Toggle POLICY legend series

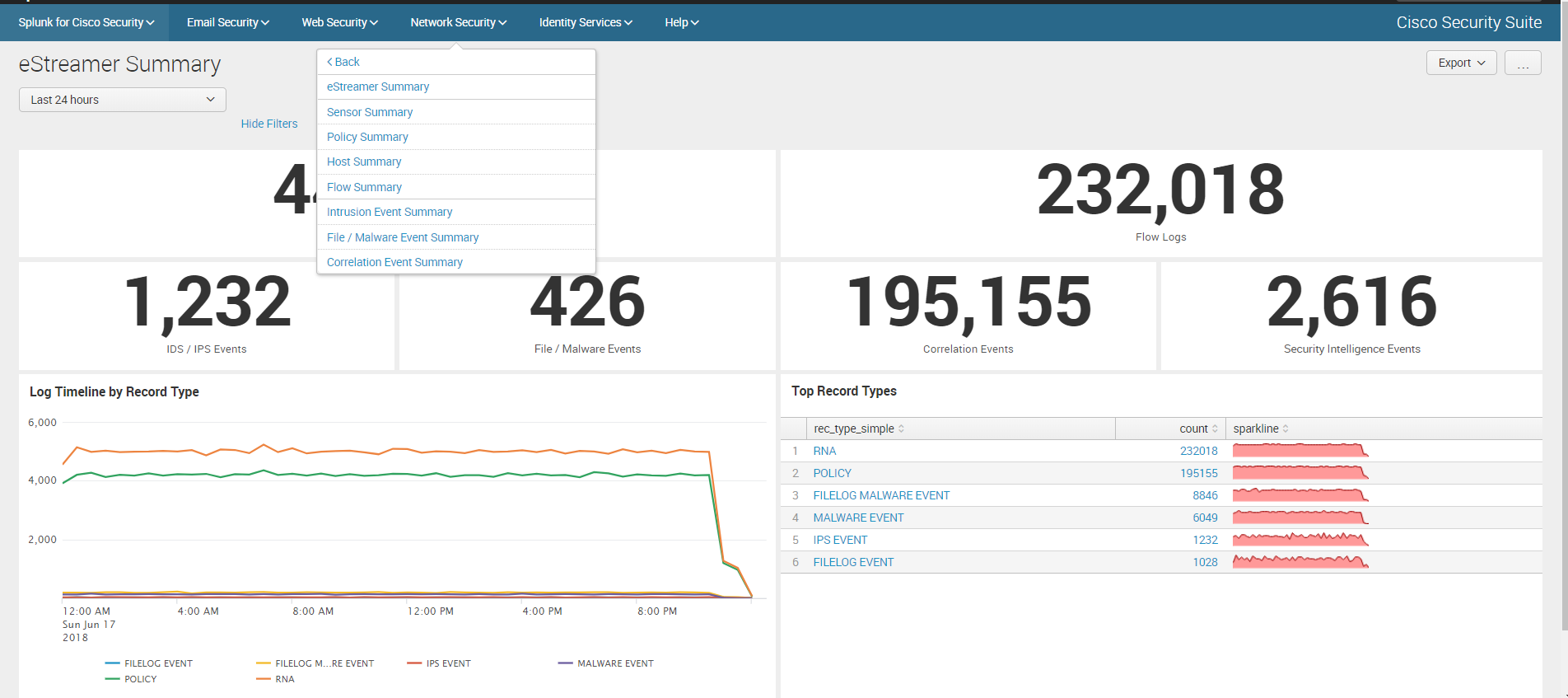coord(131,679)
